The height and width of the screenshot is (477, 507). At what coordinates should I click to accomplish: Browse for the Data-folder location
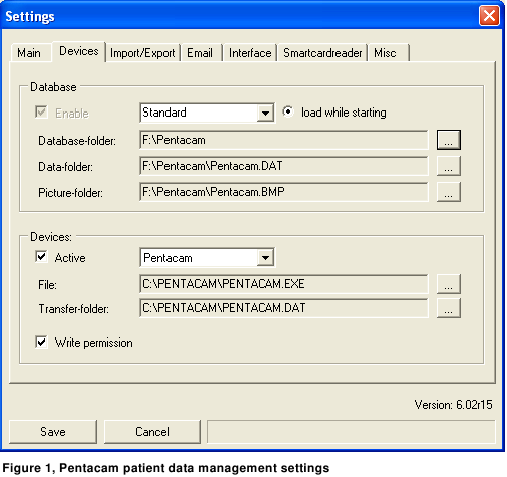(x=449, y=166)
